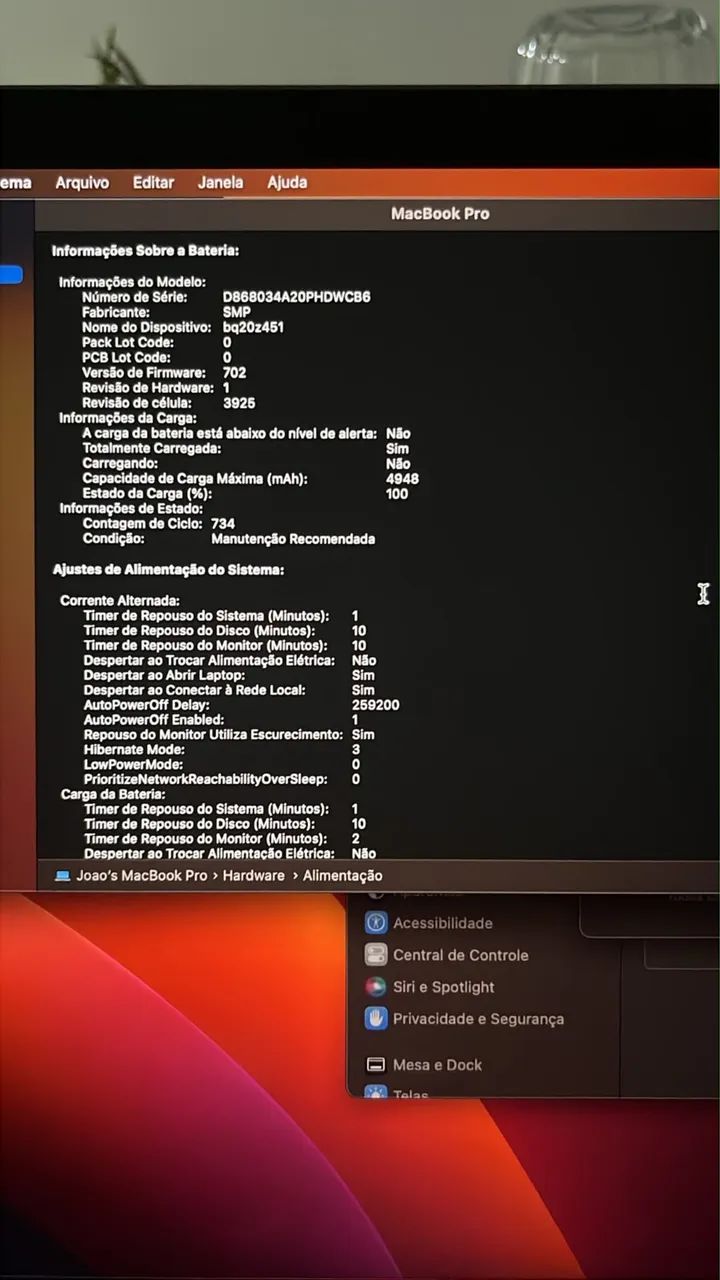The image size is (720, 1280).
Task: Select Alimentação in the path bar
Action: pos(343,875)
